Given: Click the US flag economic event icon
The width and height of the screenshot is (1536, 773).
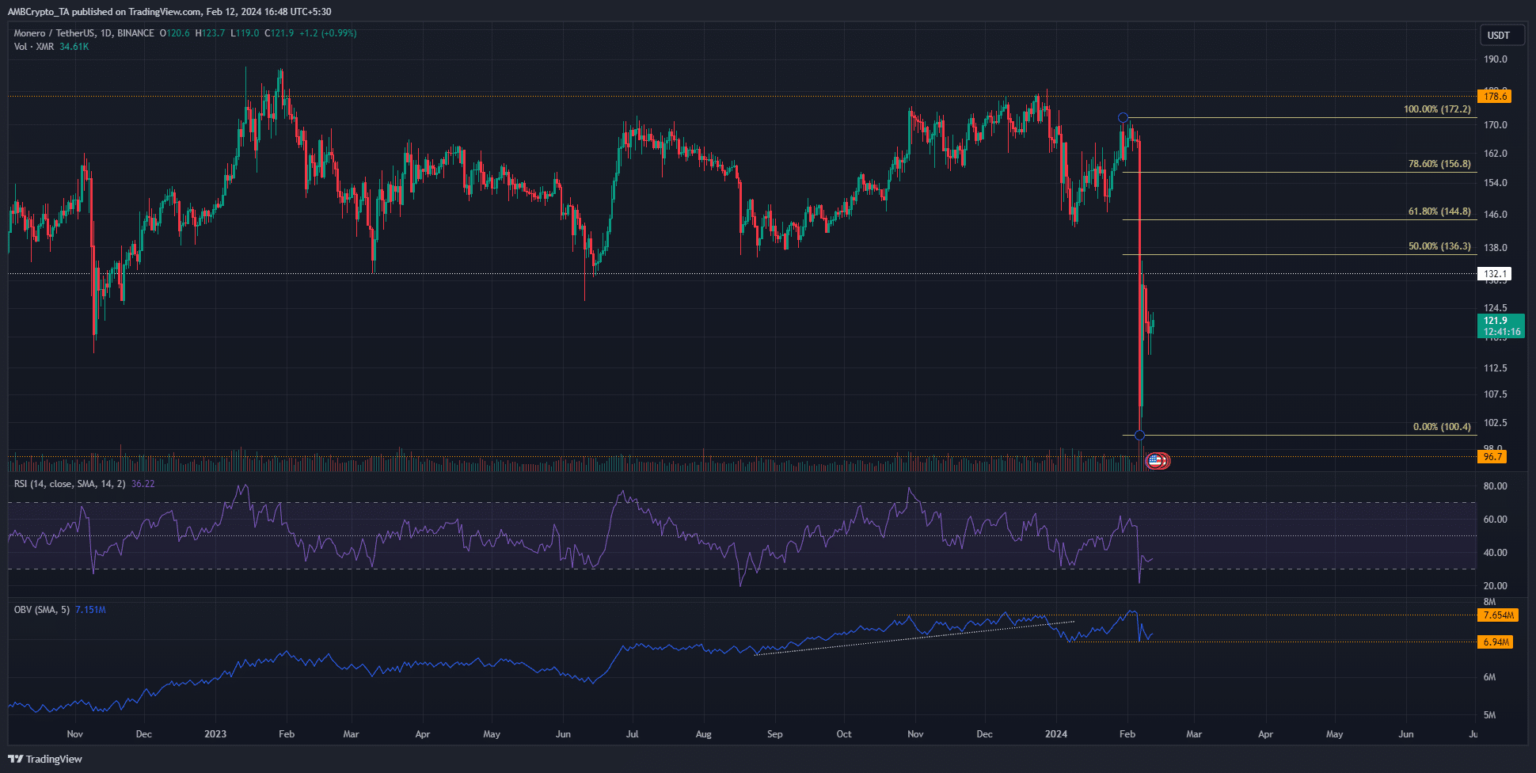Looking at the screenshot, I should point(1156,461).
